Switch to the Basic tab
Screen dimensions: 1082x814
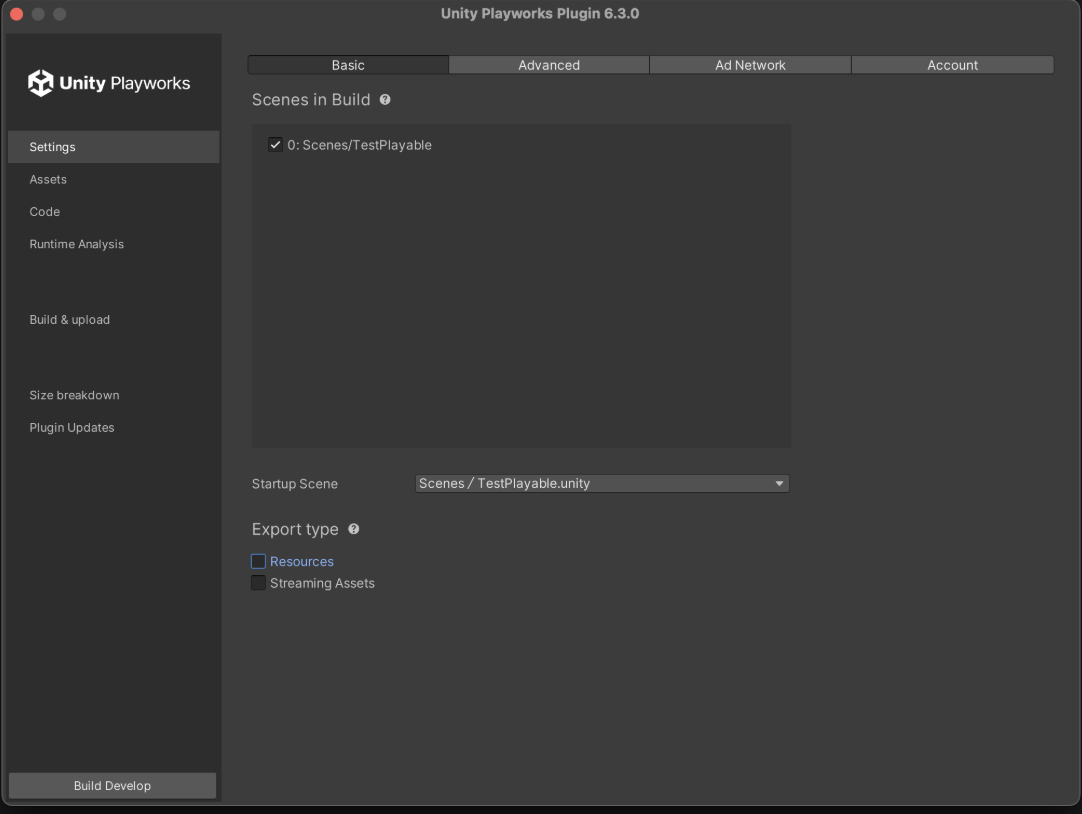click(348, 65)
